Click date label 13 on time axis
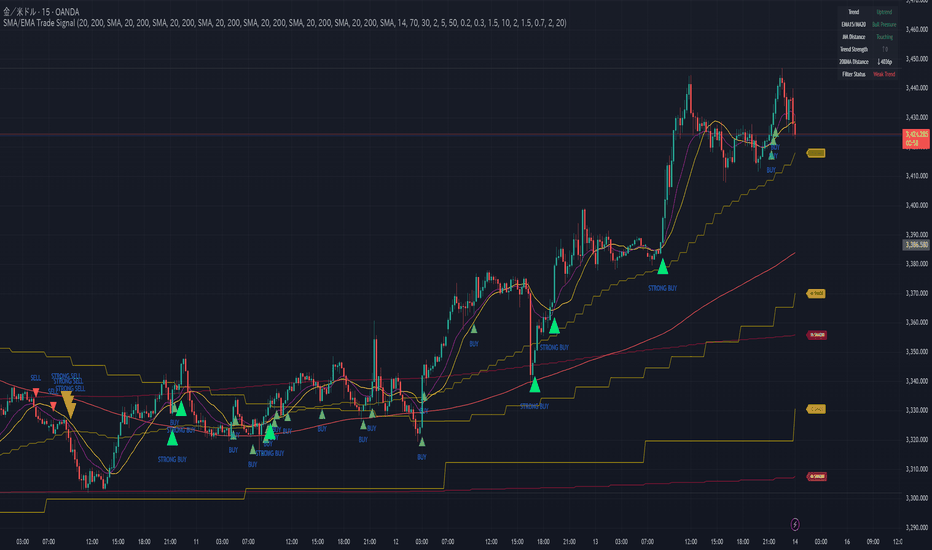 (x=595, y=542)
